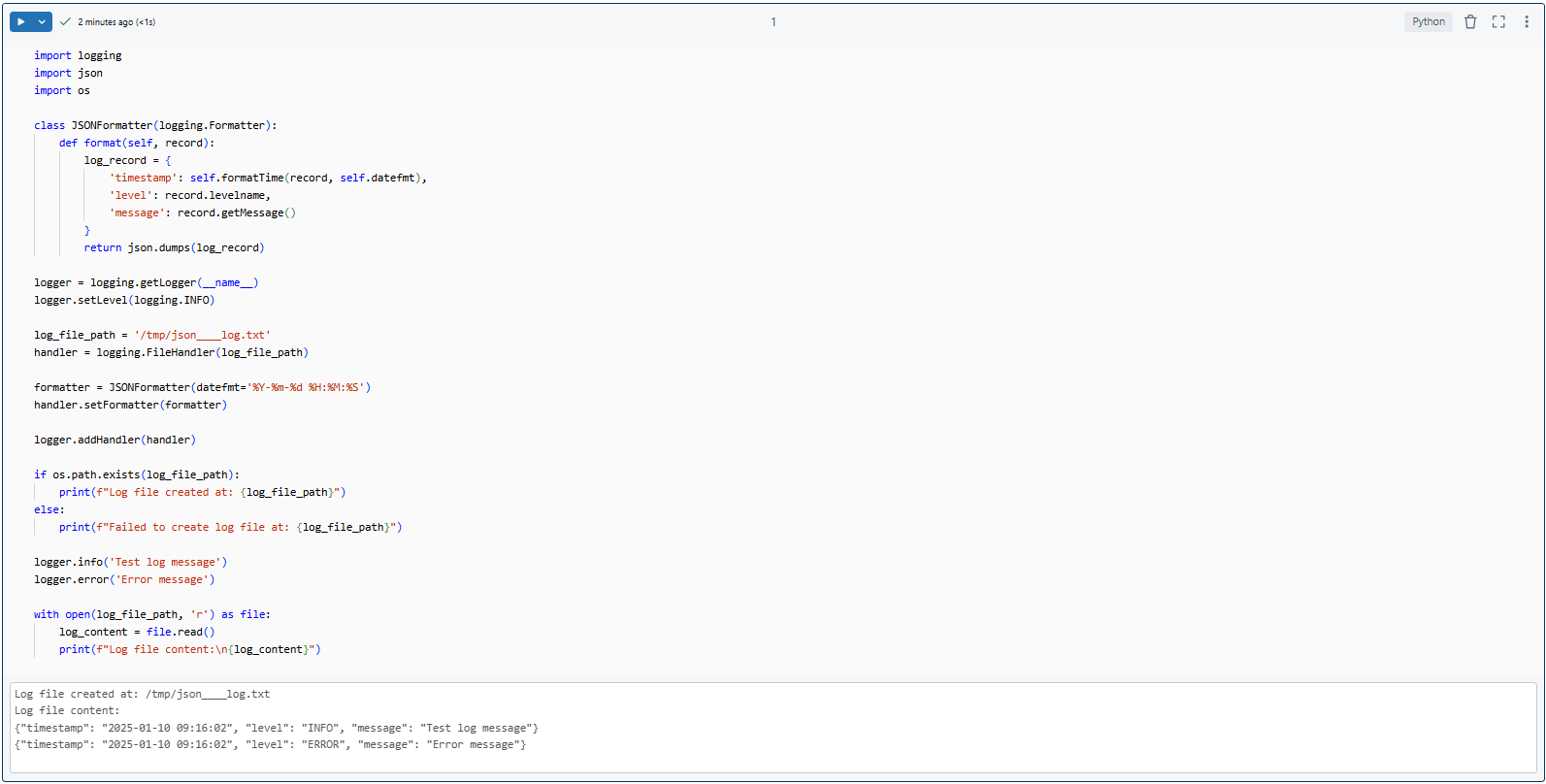Image resolution: width=1546 pixels, height=784 pixels.
Task: Open the run options dropdown arrow
Action: [42, 21]
